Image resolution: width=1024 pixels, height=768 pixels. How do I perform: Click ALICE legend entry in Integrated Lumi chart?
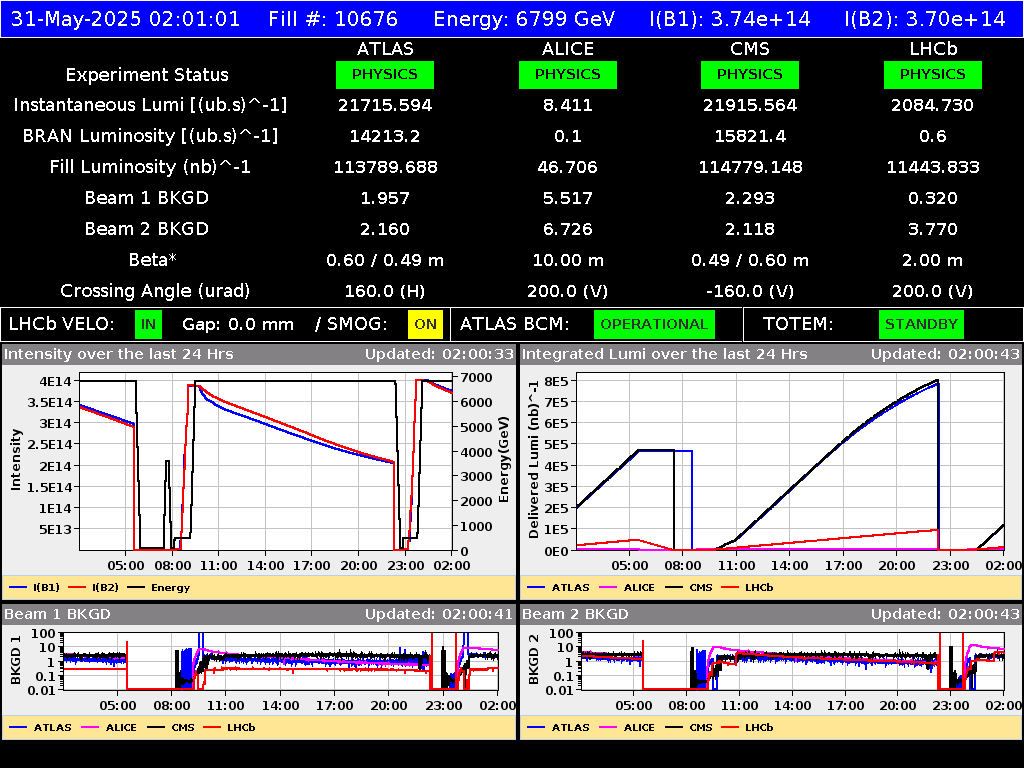coord(627,587)
